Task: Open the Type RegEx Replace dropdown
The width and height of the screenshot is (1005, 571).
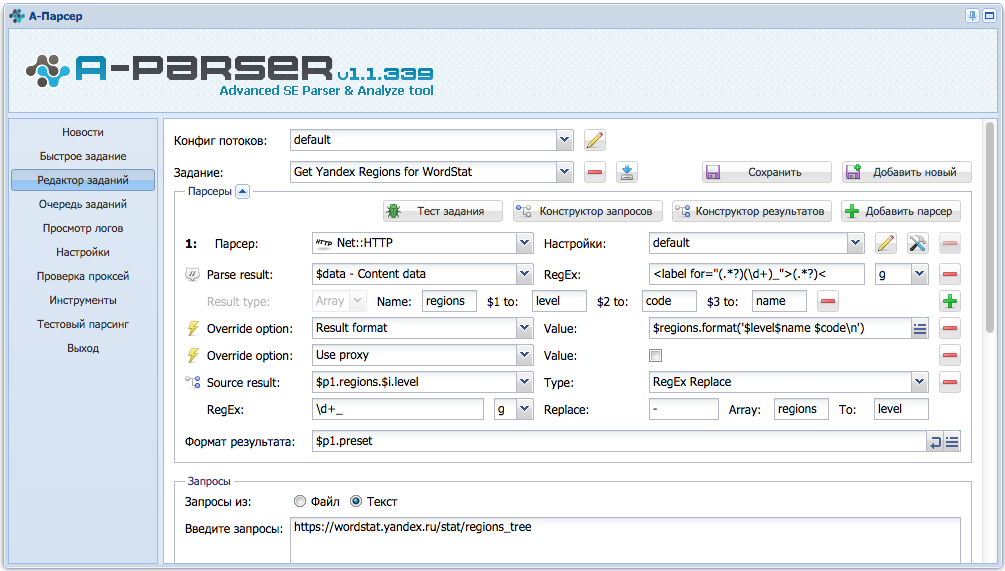Action: coord(920,382)
